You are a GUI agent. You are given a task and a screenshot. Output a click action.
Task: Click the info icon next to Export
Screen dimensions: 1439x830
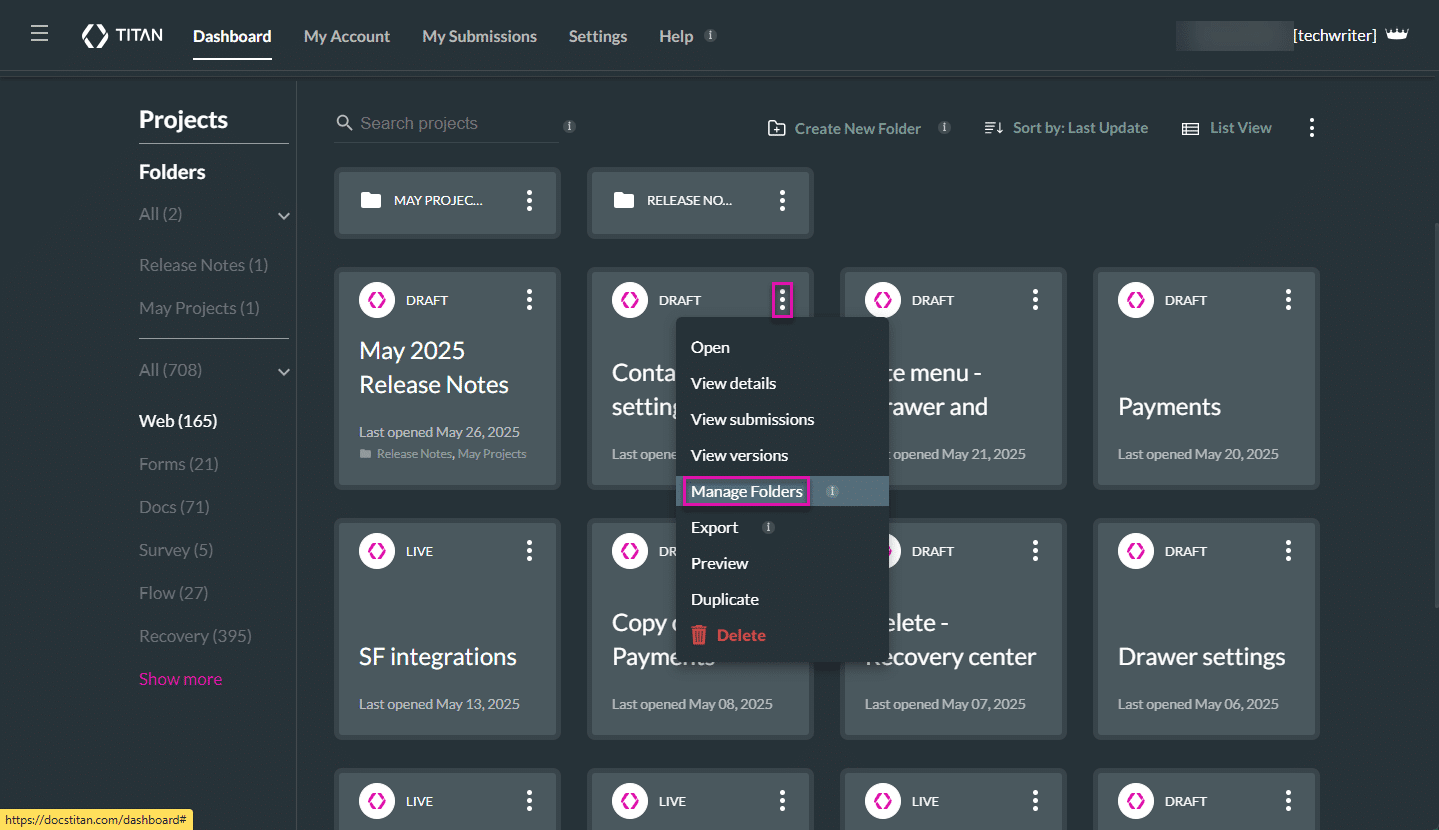(x=768, y=526)
